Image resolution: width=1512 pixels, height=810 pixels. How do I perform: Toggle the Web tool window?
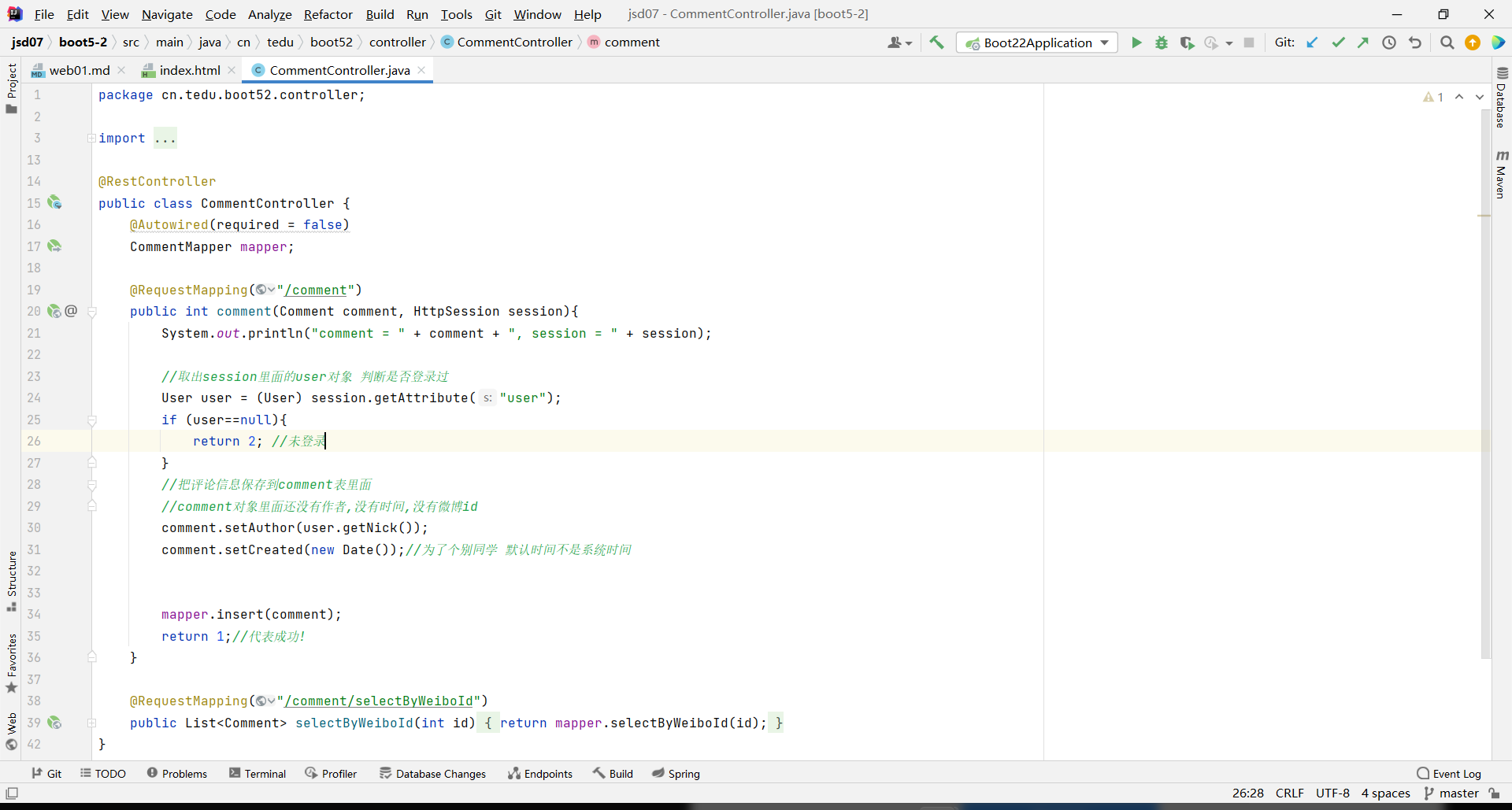[x=12, y=731]
